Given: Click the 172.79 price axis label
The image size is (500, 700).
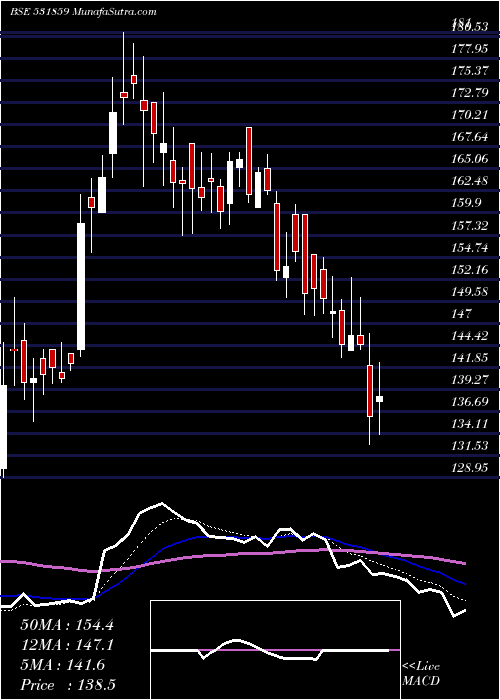Looking at the screenshot, I should pyautogui.click(x=470, y=93).
